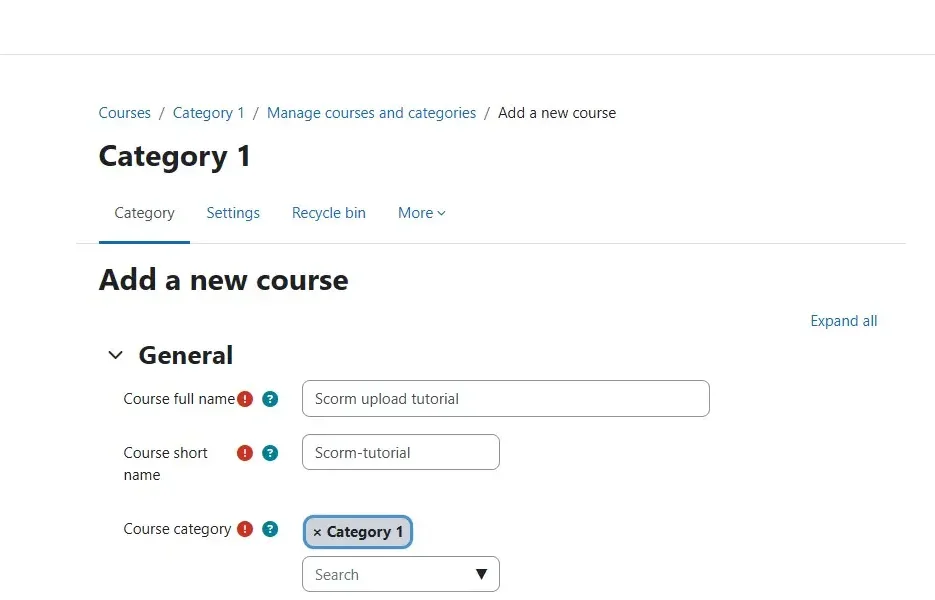Click the Expand all link

pyautogui.click(x=843, y=321)
